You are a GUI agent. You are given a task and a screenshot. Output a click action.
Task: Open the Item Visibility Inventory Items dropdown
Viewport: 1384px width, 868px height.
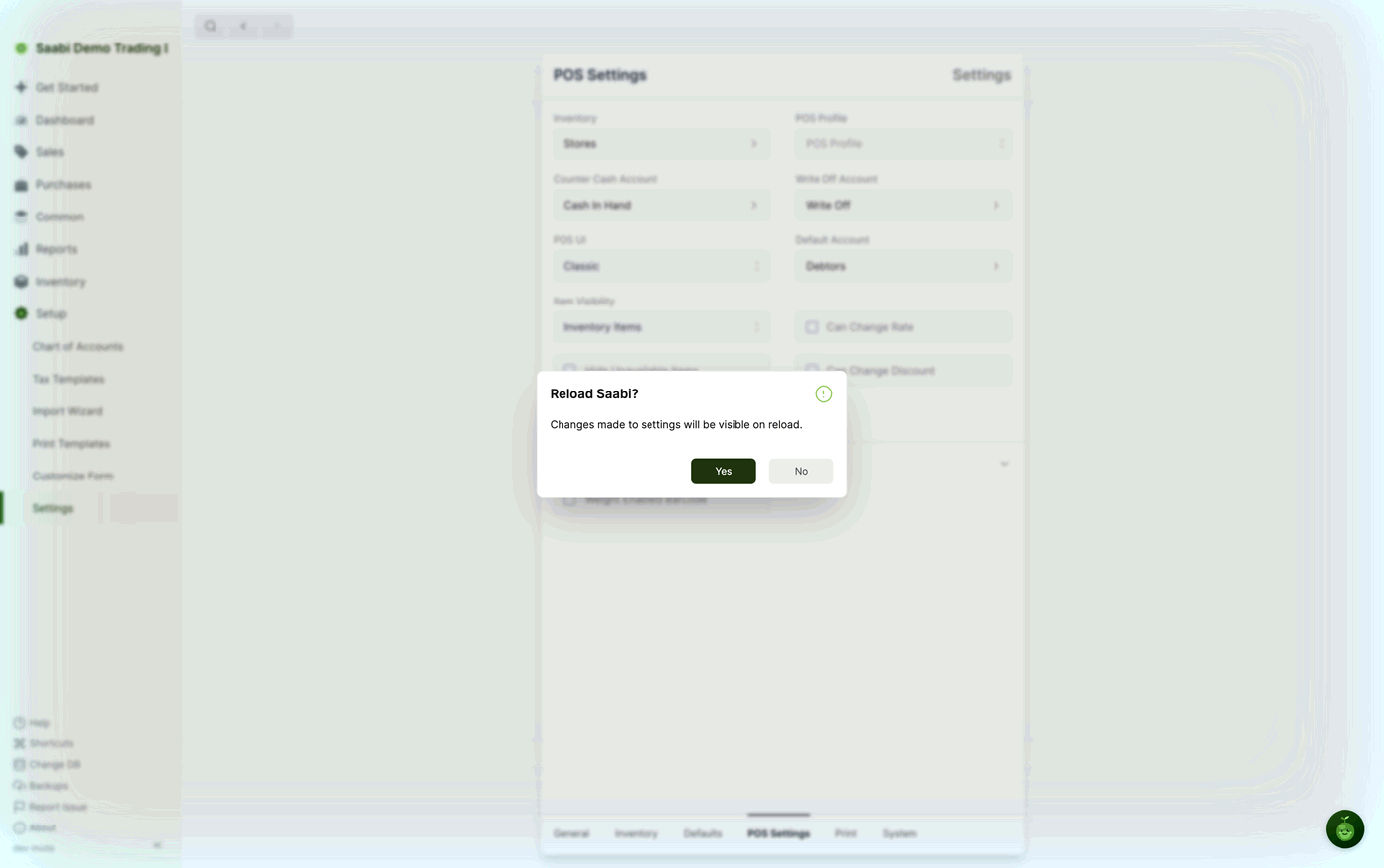click(x=661, y=327)
